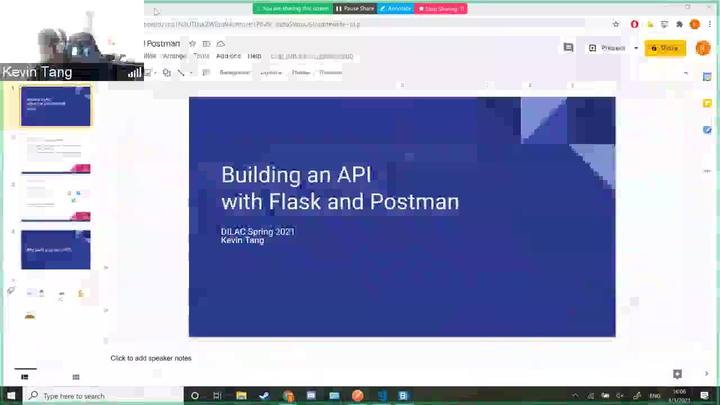Viewport: 720px width, 405px height.
Task: Open the Arrange menu
Action: pos(174,56)
